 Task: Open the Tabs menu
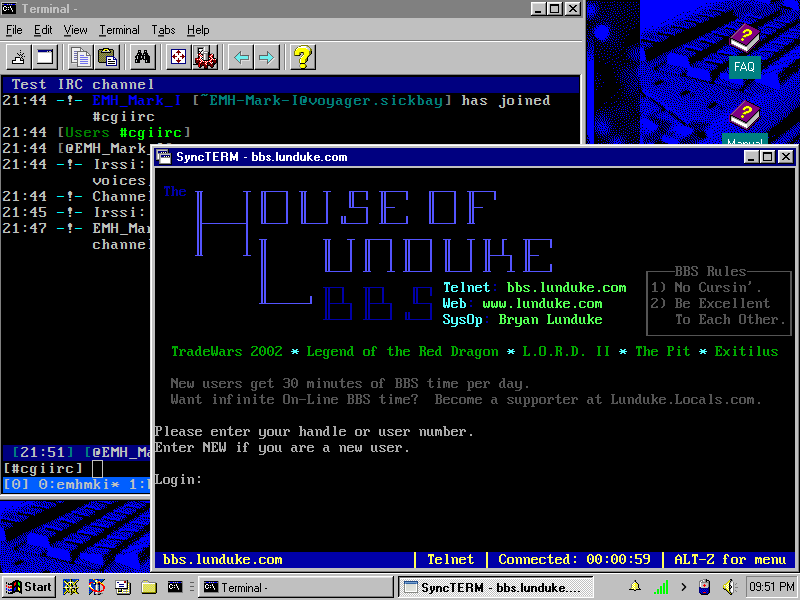click(163, 30)
